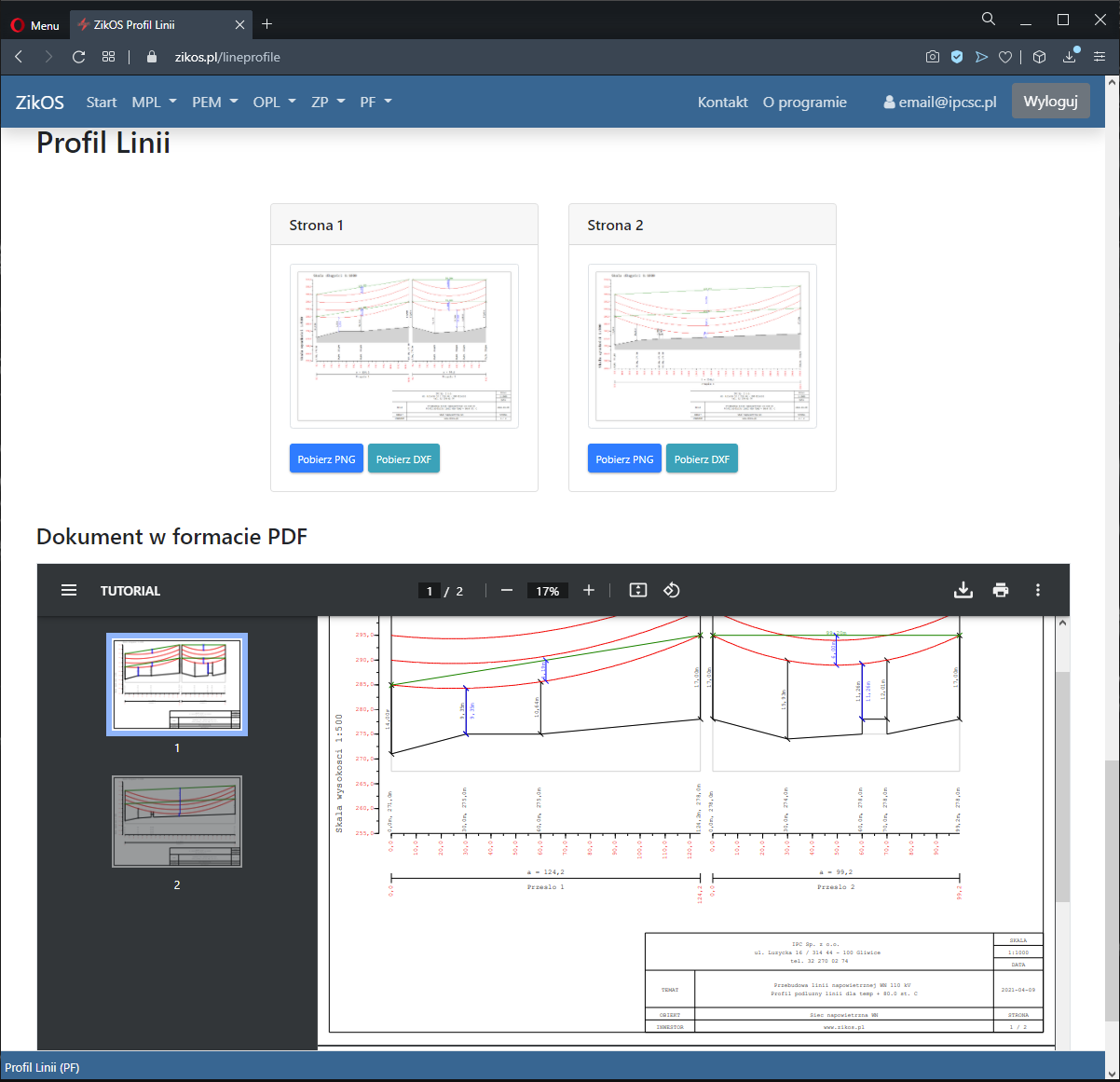
Task: Reload the page with the browser refresh icon
Action: pos(79,57)
